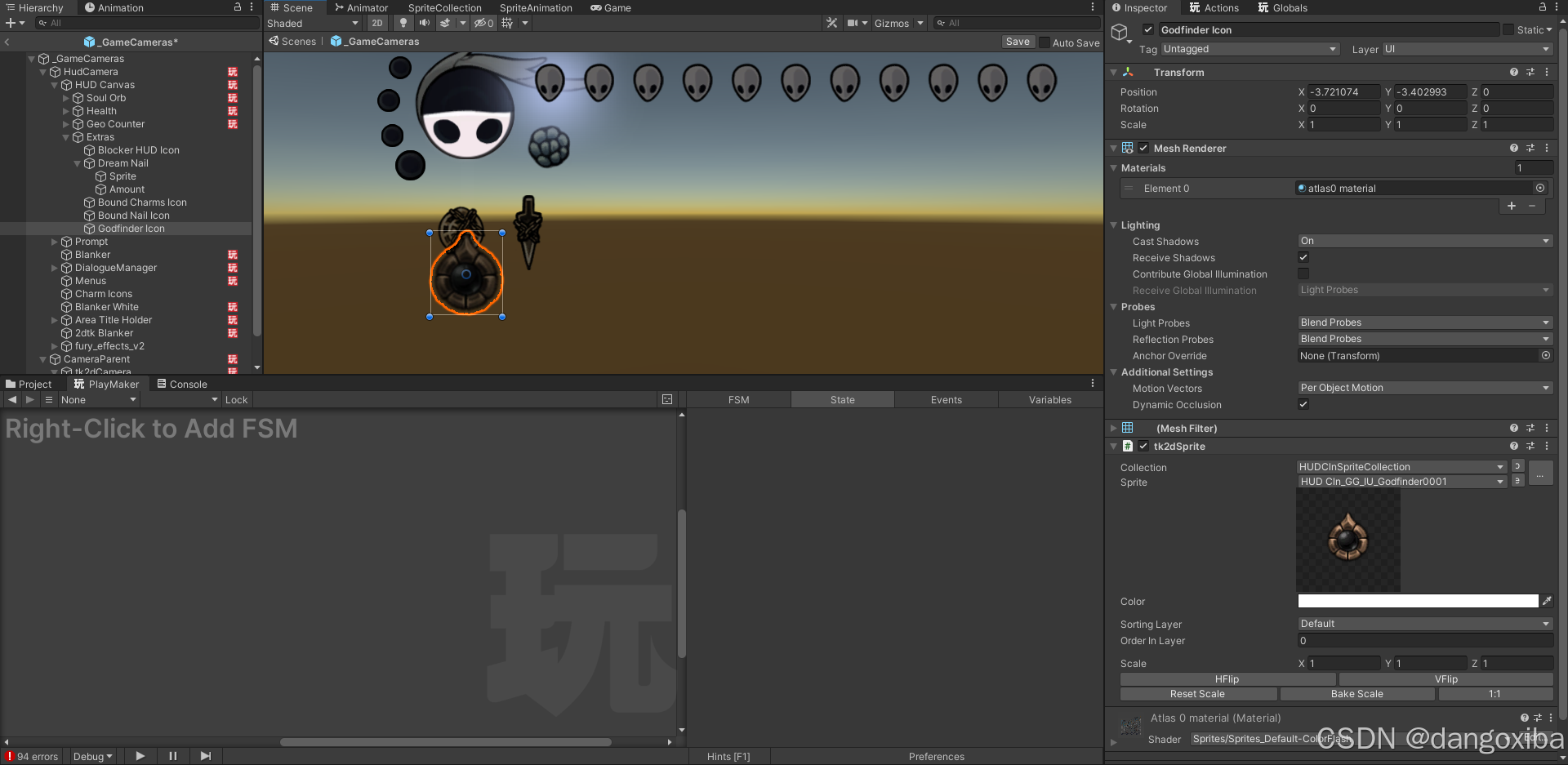Expand the Mesh Filter component

click(x=1113, y=428)
